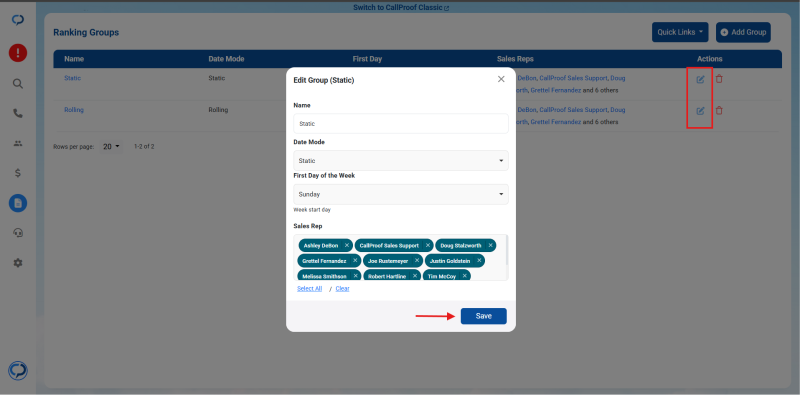Expand the Quick Links dropdown
The height and width of the screenshot is (395, 800).
(680, 32)
